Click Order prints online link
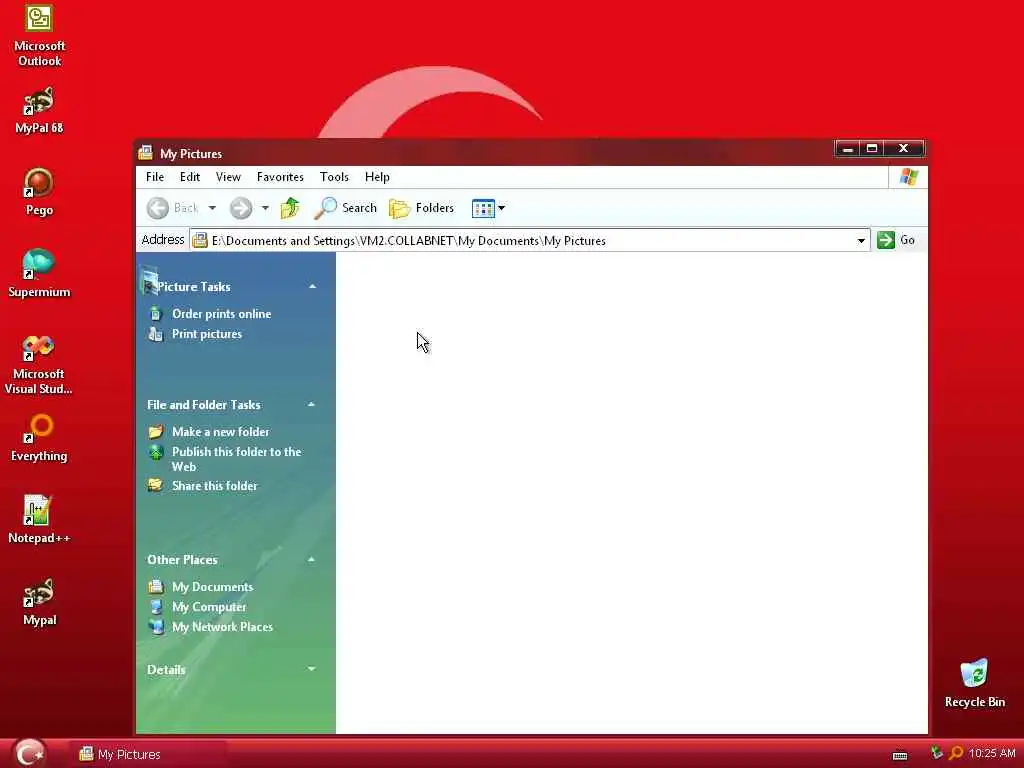 pyautogui.click(x=221, y=314)
